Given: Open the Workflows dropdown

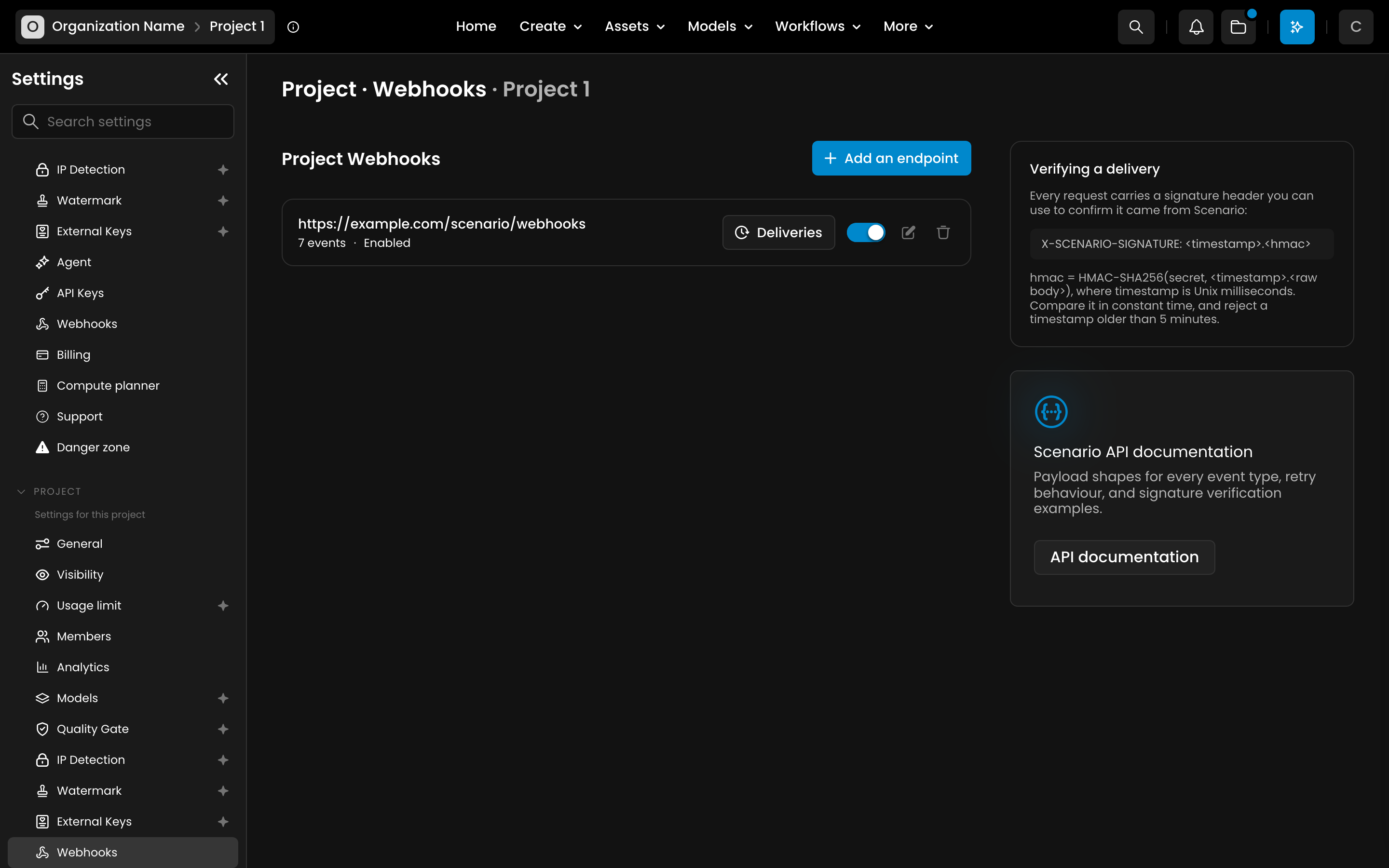Looking at the screenshot, I should (x=817, y=27).
